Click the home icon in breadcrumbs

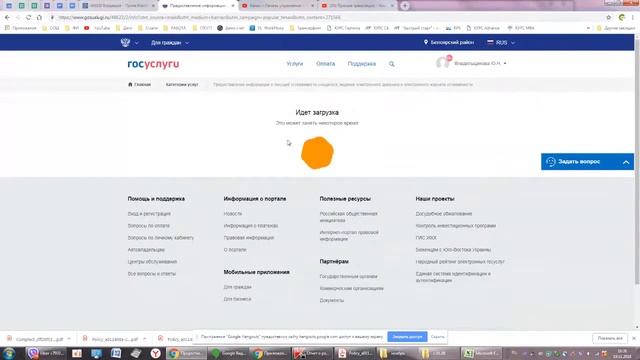[x=130, y=84]
